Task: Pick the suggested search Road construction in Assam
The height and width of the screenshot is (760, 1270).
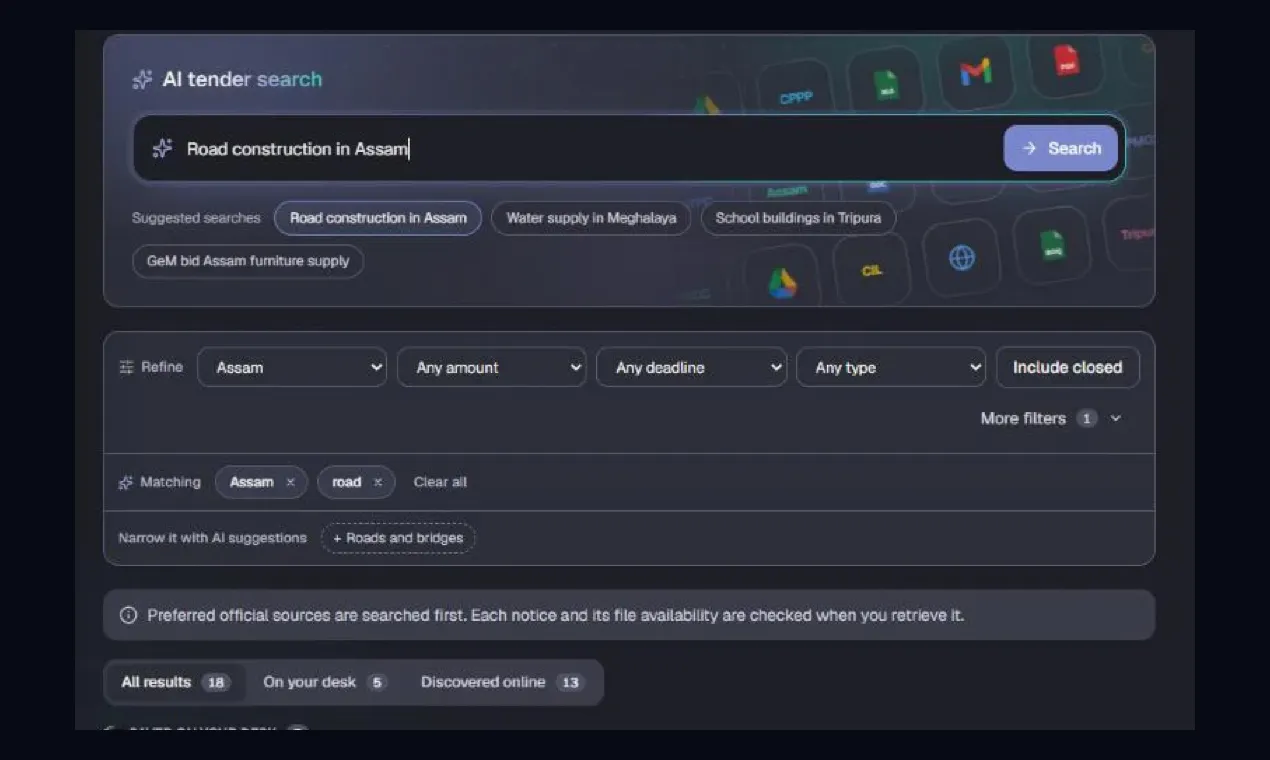Action: click(378, 218)
